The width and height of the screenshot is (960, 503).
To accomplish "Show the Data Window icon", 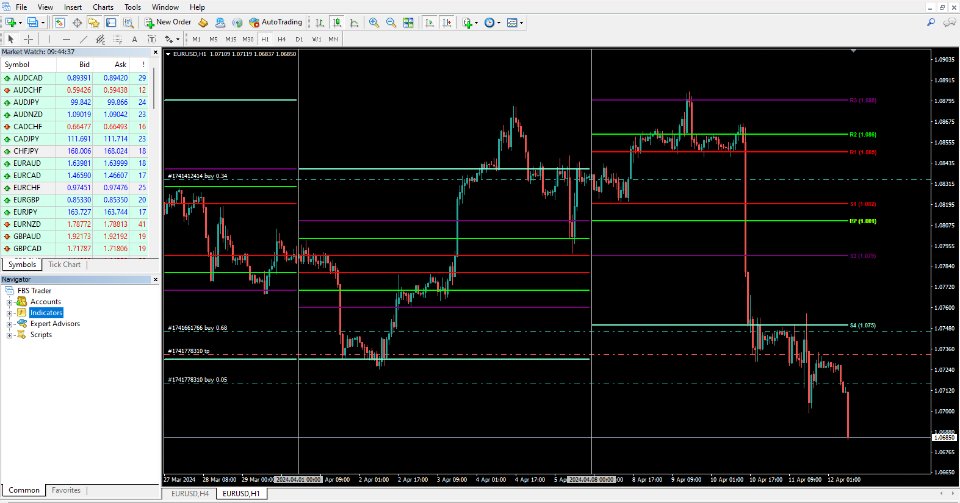I will [77, 23].
